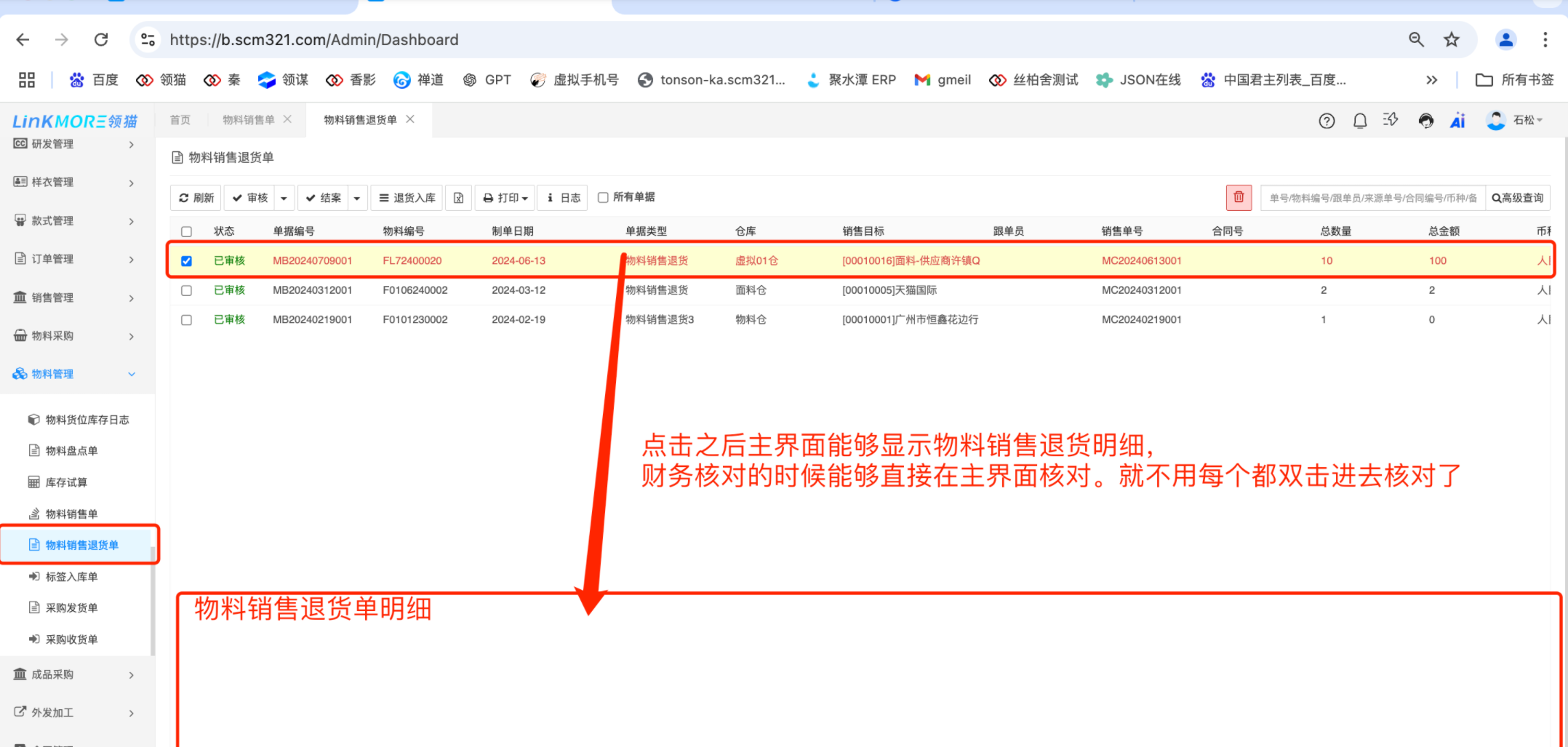Click the 高级查询 advanced search button
The height and width of the screenshot is (747, 1568).
[x=1519, y=197]
